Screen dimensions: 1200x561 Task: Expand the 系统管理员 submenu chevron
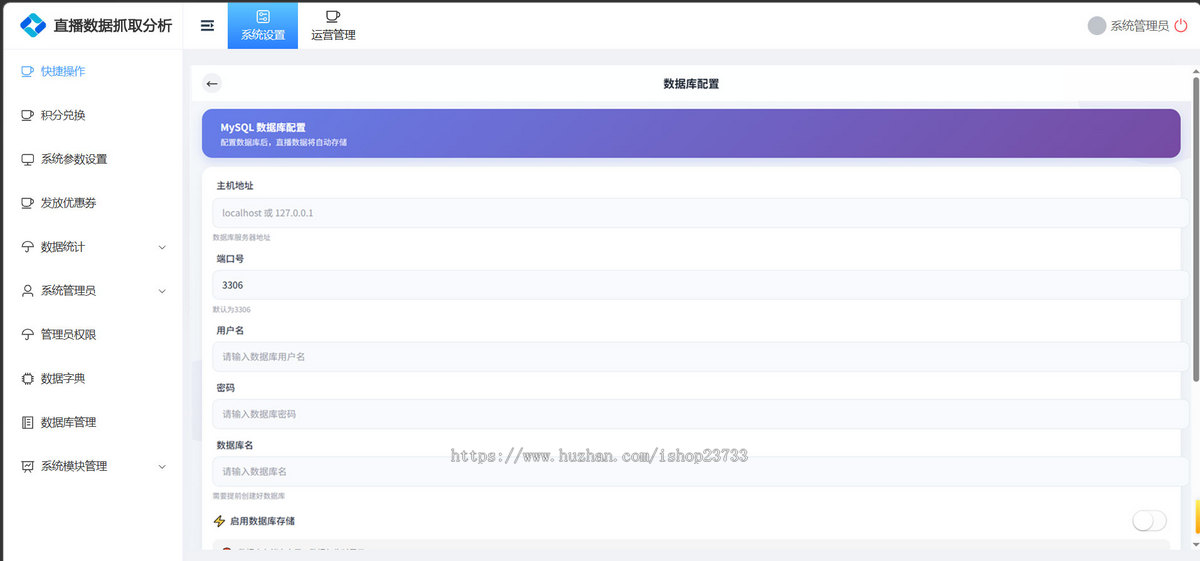[x=162, y=291]
